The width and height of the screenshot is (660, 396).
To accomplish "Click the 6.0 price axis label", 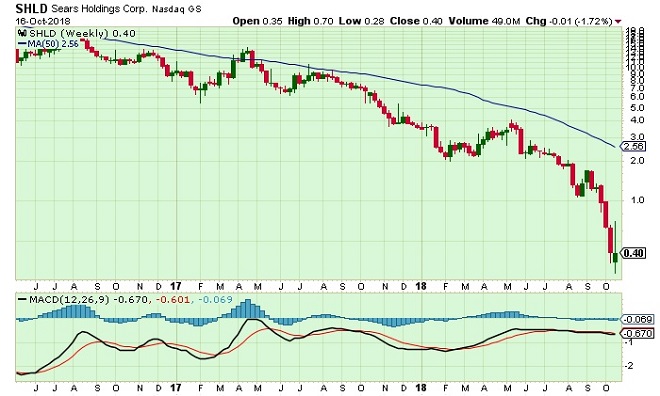I will [x=637, y=96].
